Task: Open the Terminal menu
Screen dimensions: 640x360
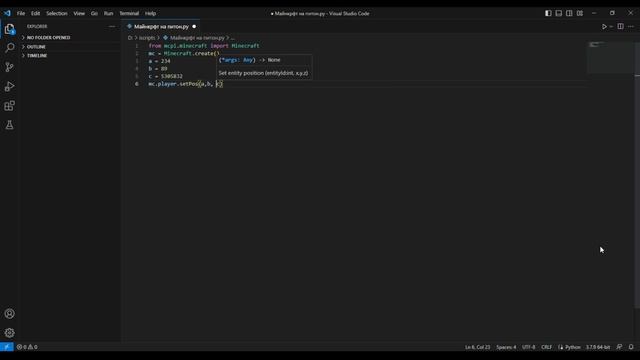Action: click(129, 13)
